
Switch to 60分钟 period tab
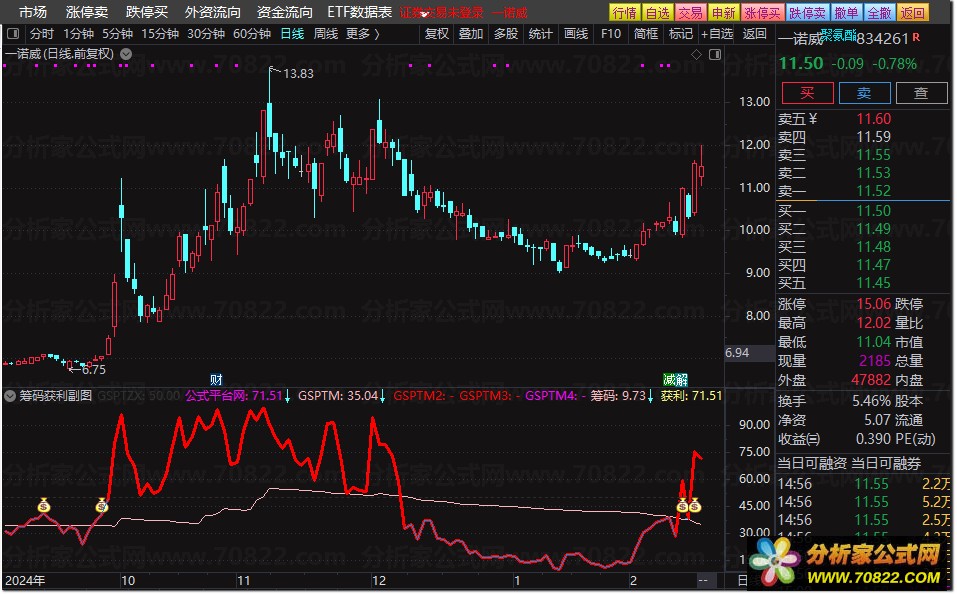pyautogui.click(x=251, y=34)
